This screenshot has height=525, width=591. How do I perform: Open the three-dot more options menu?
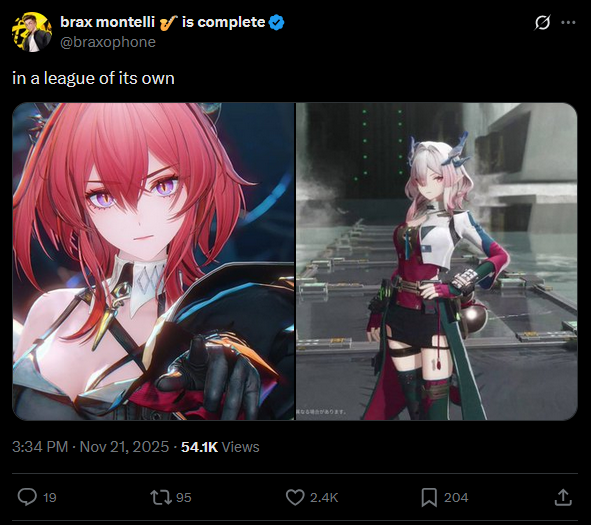568,23
